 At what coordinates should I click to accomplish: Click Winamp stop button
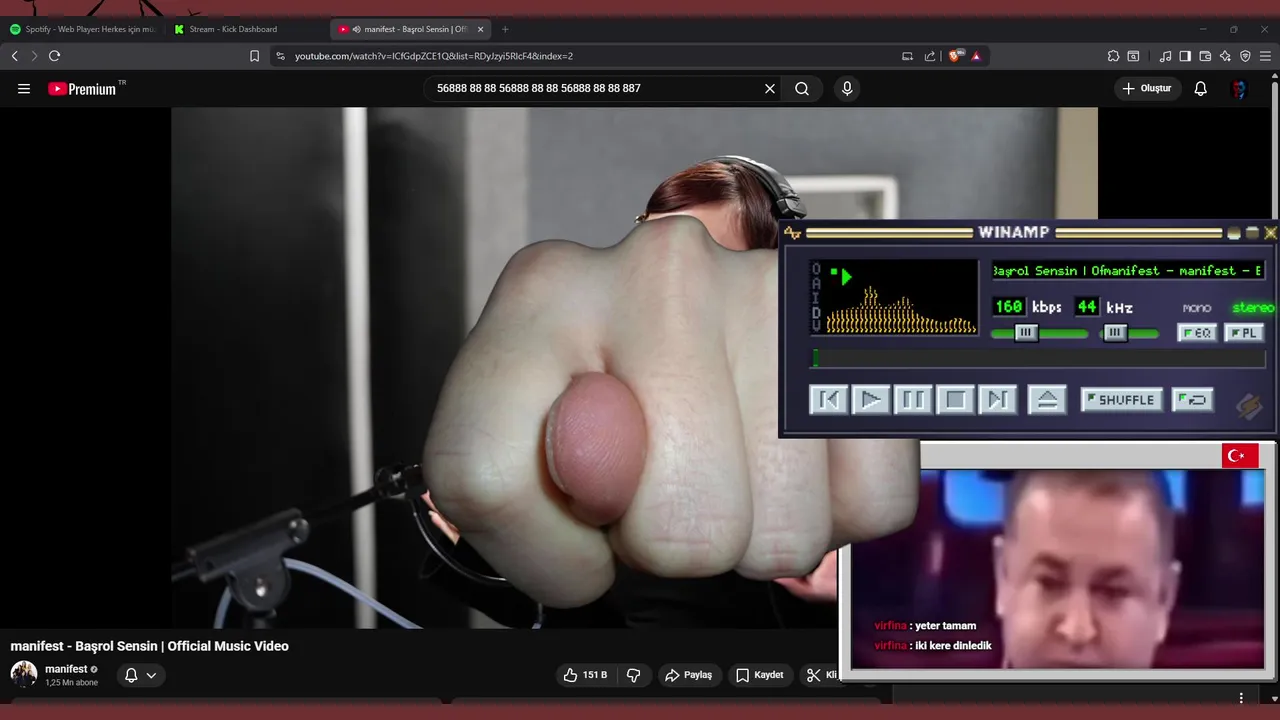point(955,400)
